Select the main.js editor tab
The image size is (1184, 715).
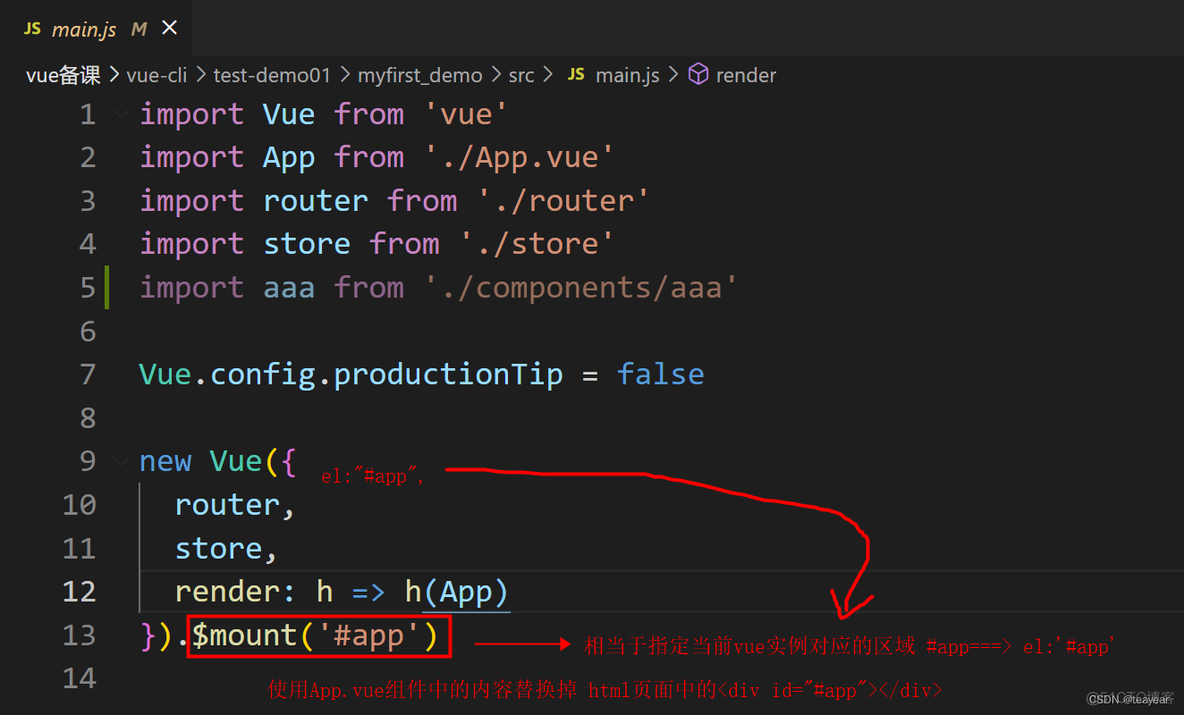96,28
